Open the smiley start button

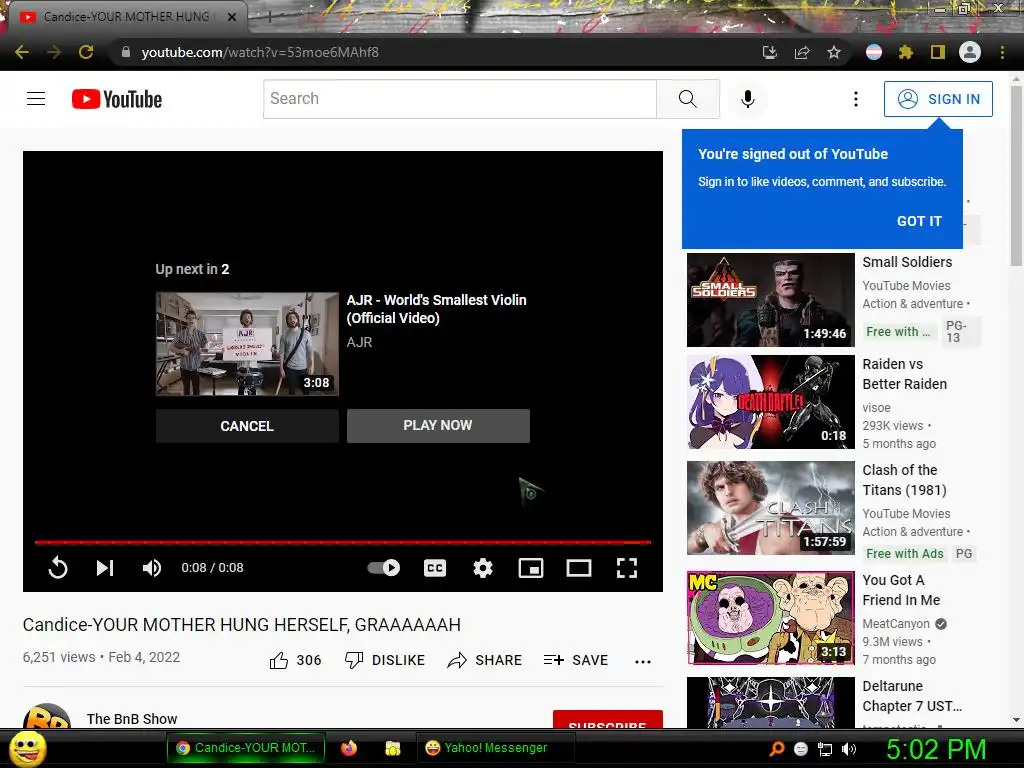tap(27, 748)
